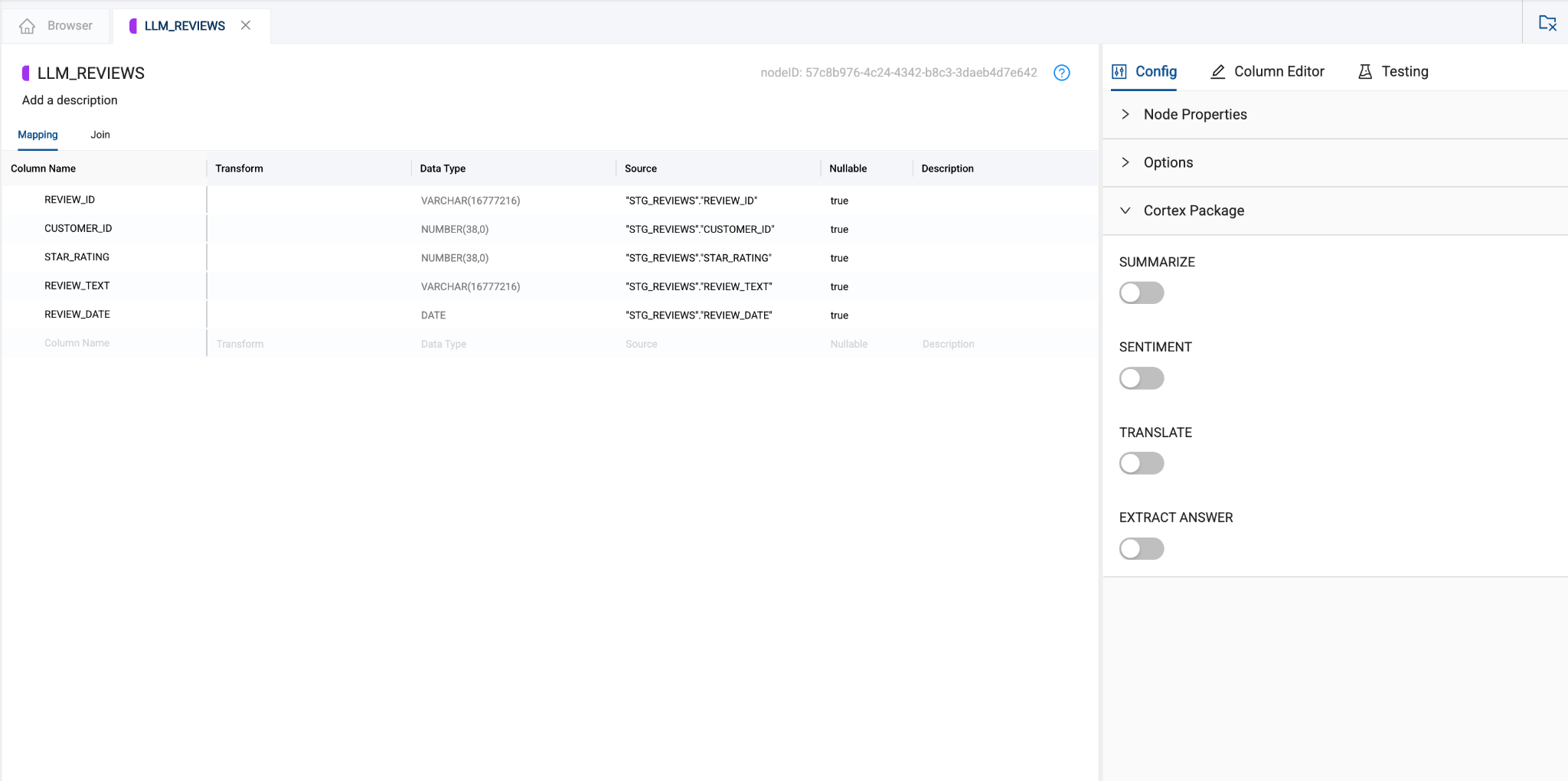This screenshot has width=1568, height=781.
Task: Enable the SUMMARIZE toggle
Action: click(x=1142, y=292)
